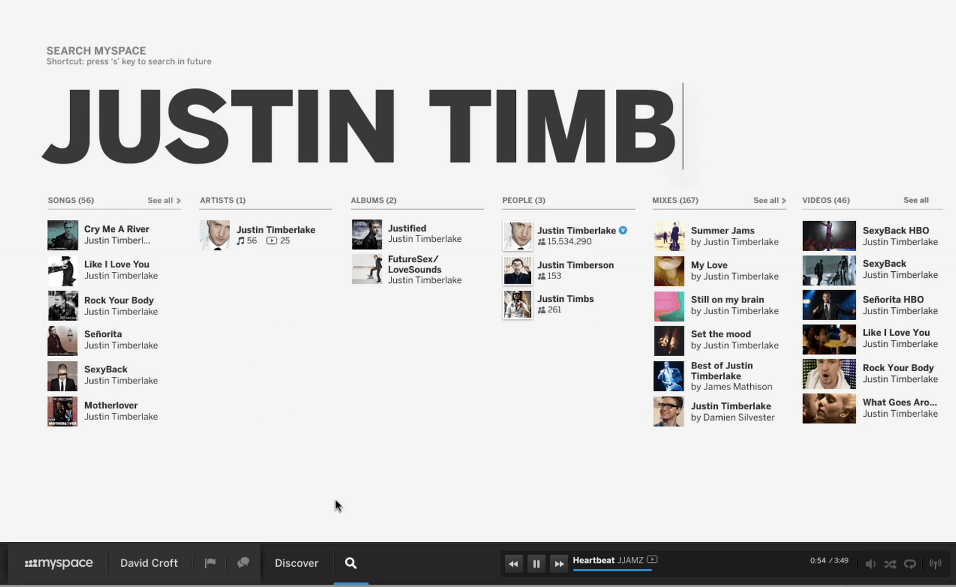956x587 pixels.
Task: Pause the Heartbeat track
Action: click(x=536, y=564)
